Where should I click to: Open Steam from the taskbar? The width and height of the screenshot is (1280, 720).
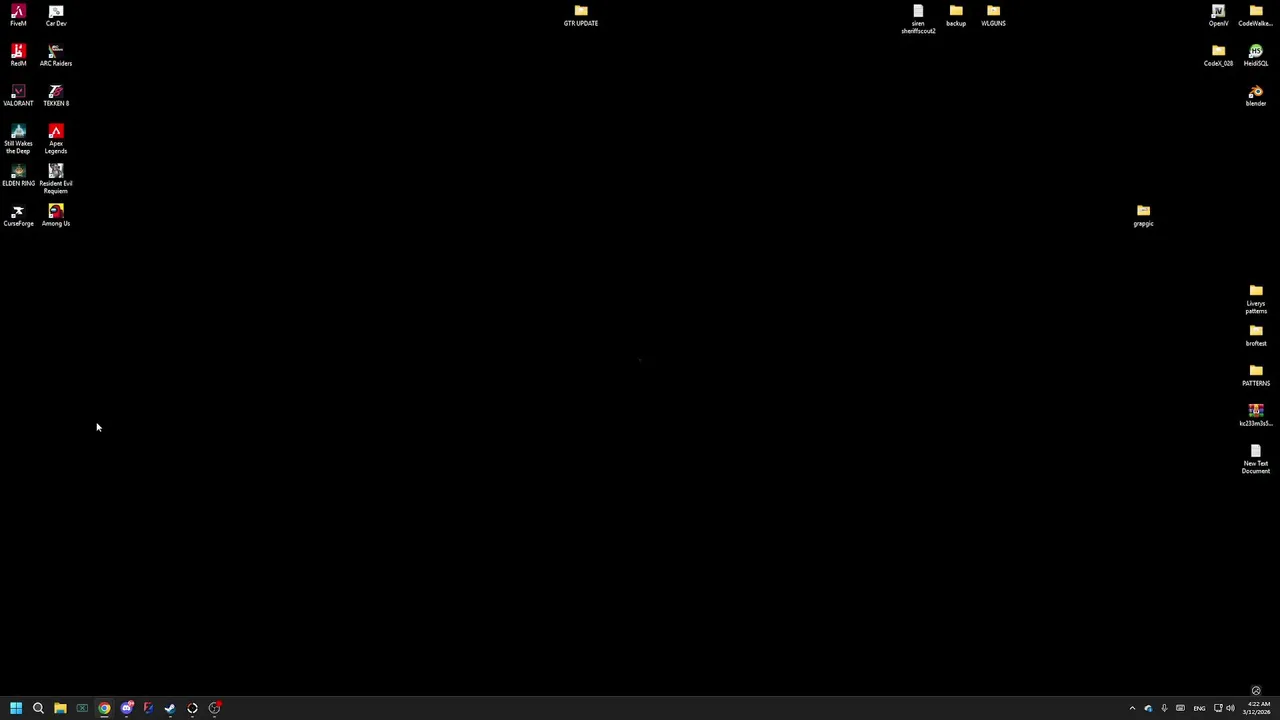[x=170, y=708]
